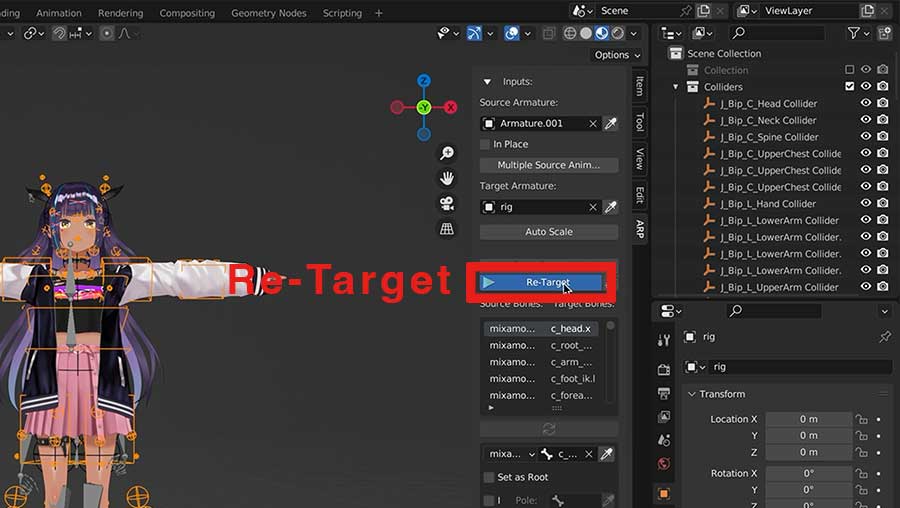Toggle X-ray display icon
This screenshot has width=900, height=508.
[x=548, y=33]
